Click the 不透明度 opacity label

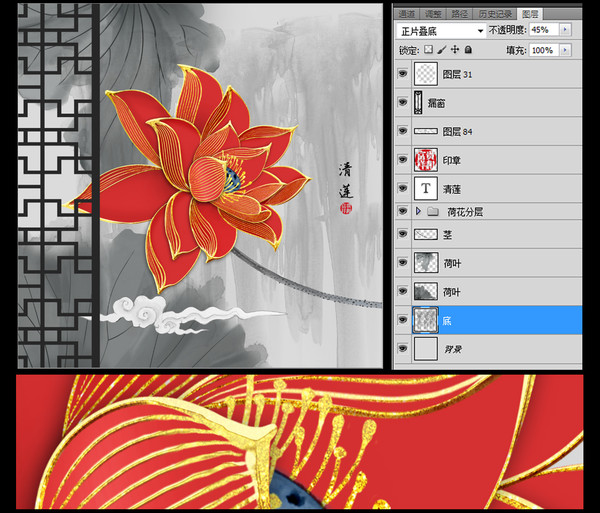click(x=507, y=30)
